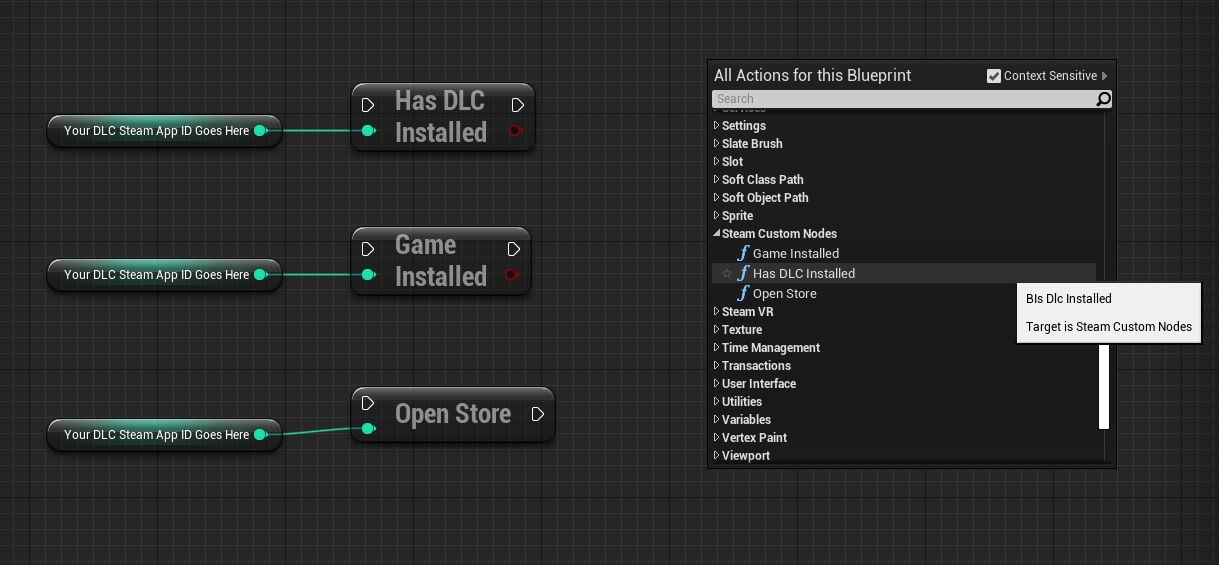Toggle the Context Sensitive checkbox
Screen dimensions: 1219x565
pyautogui.click(x=993, y=76)
